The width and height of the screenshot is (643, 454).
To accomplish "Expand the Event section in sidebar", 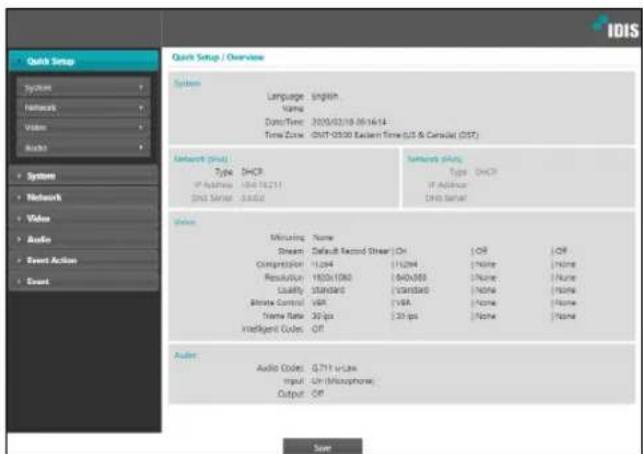I will (x=84, y=281).
